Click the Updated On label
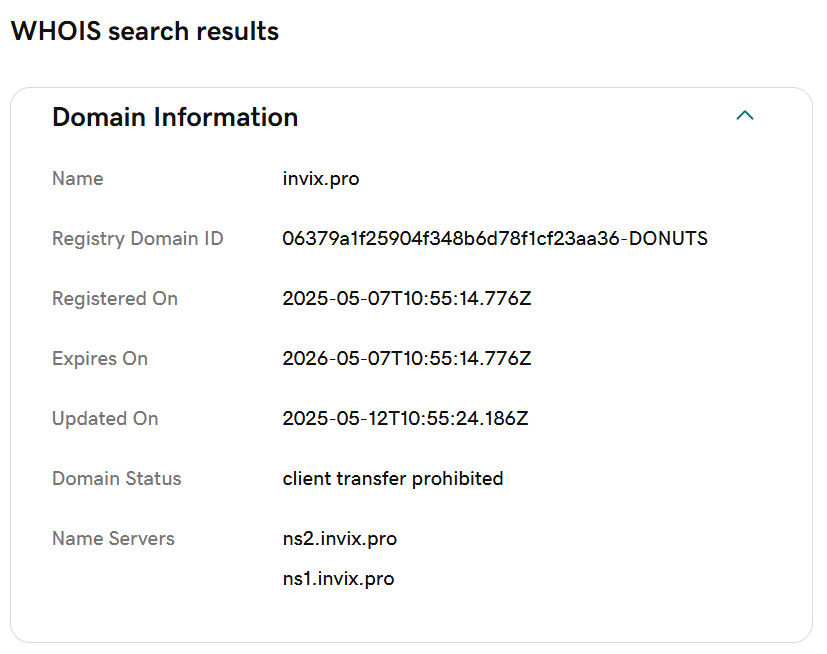The image size is (827, 654). click(x=105, y=419)
